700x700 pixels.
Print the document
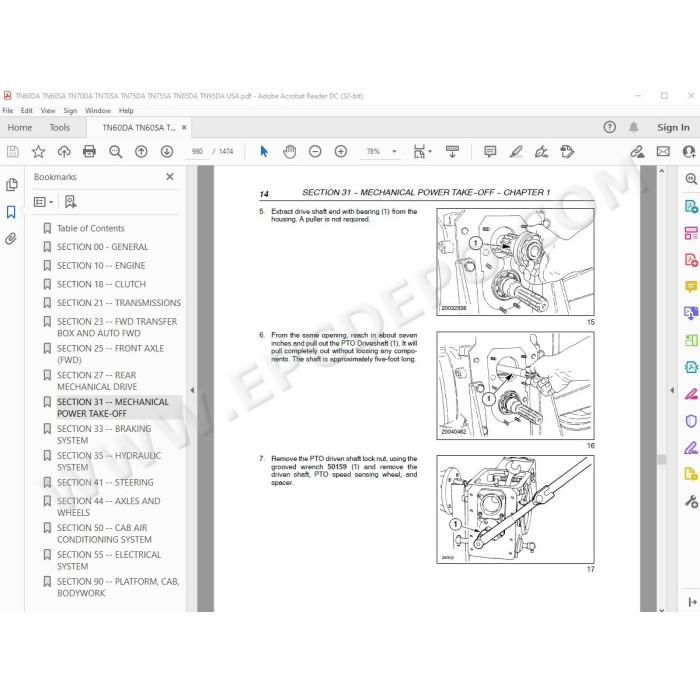(x=89, y=152)
